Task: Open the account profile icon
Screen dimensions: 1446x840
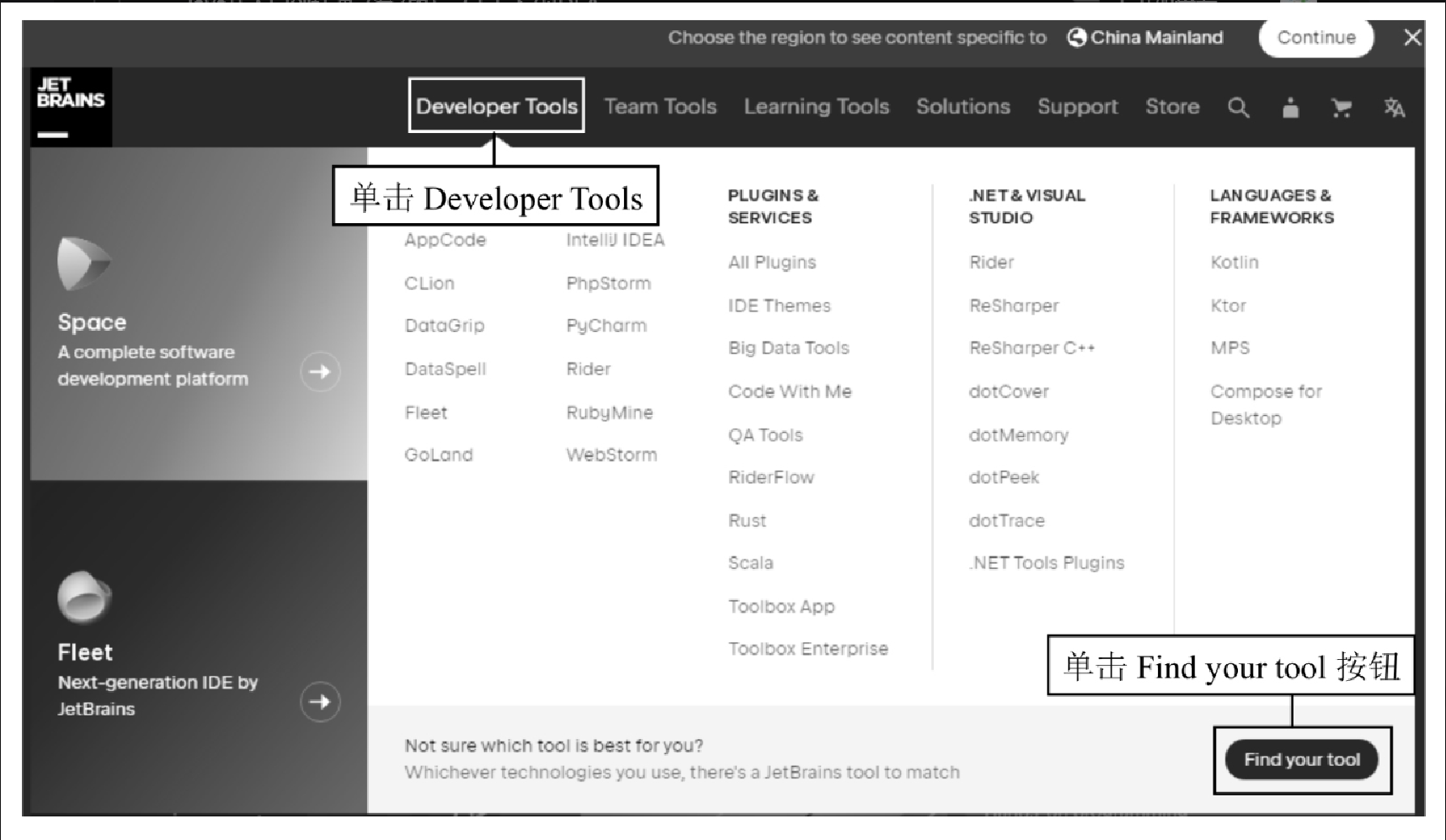Action: click(x=1290, y=108)
